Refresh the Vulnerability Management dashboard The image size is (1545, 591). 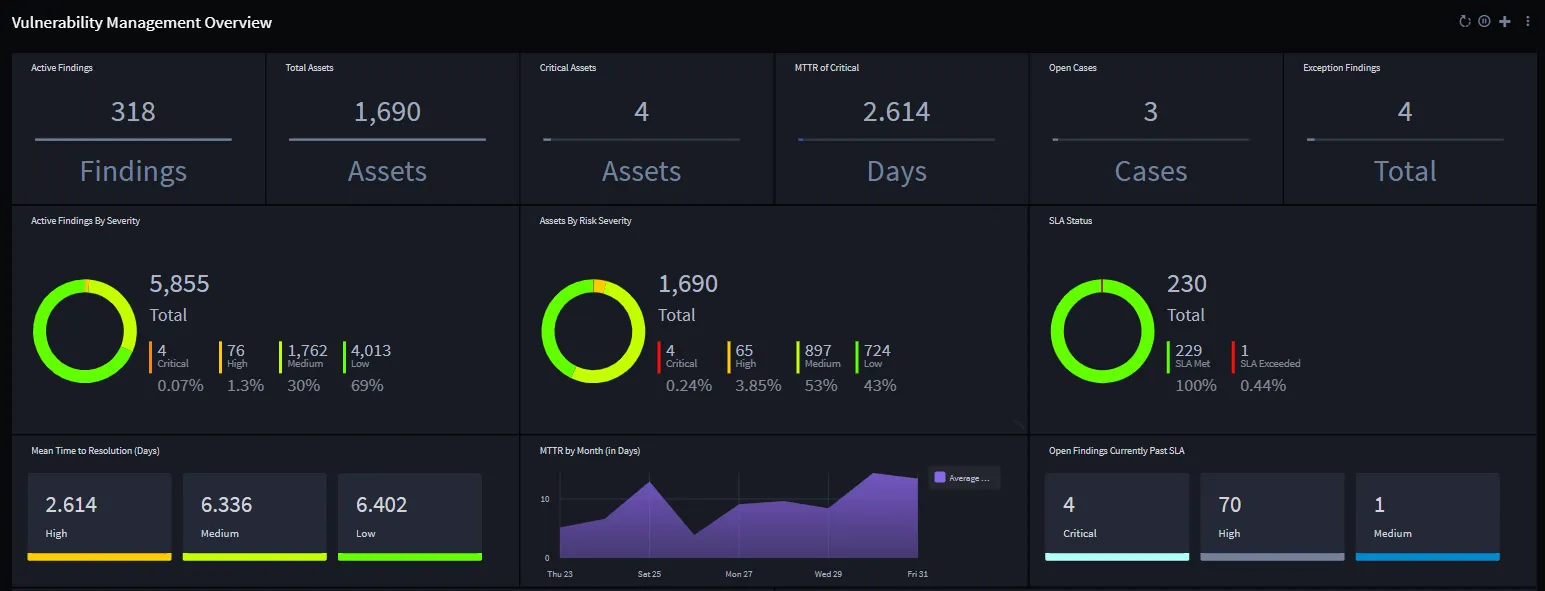point(1465,21)
